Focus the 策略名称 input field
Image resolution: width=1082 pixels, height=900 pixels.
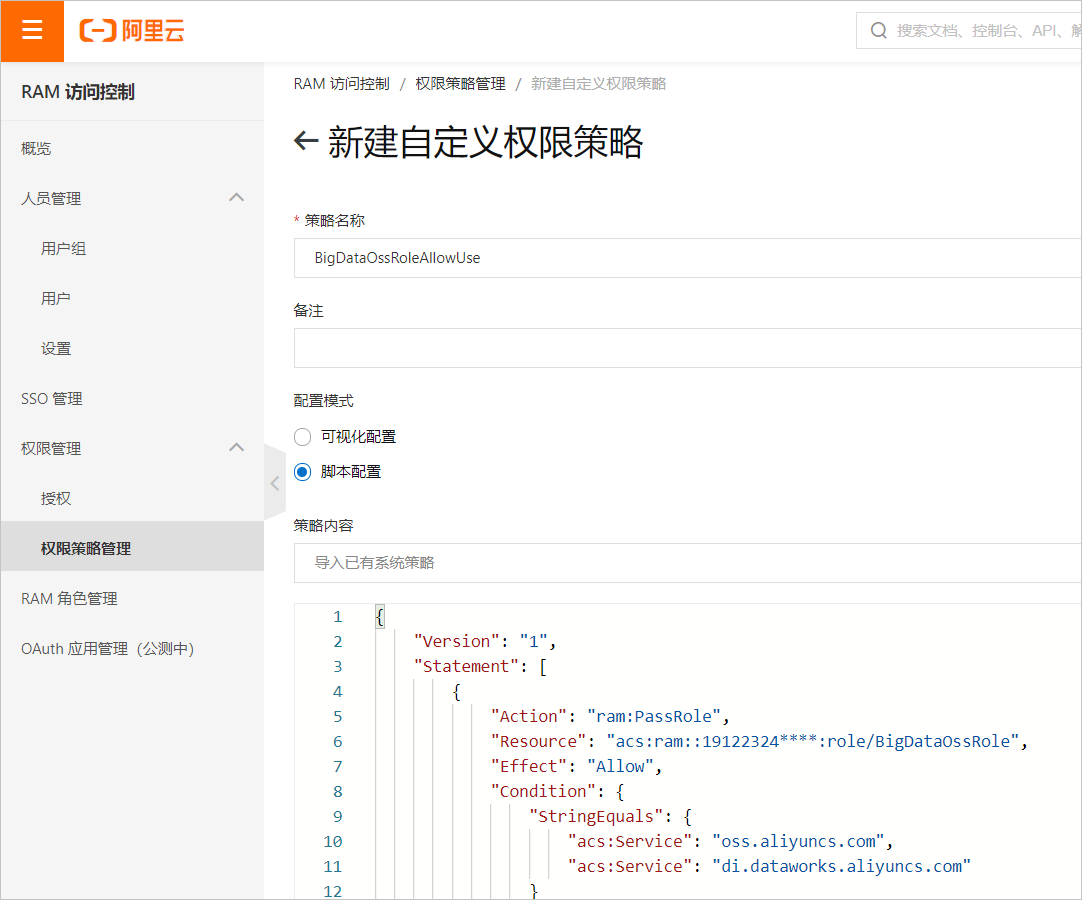(687, 257)
